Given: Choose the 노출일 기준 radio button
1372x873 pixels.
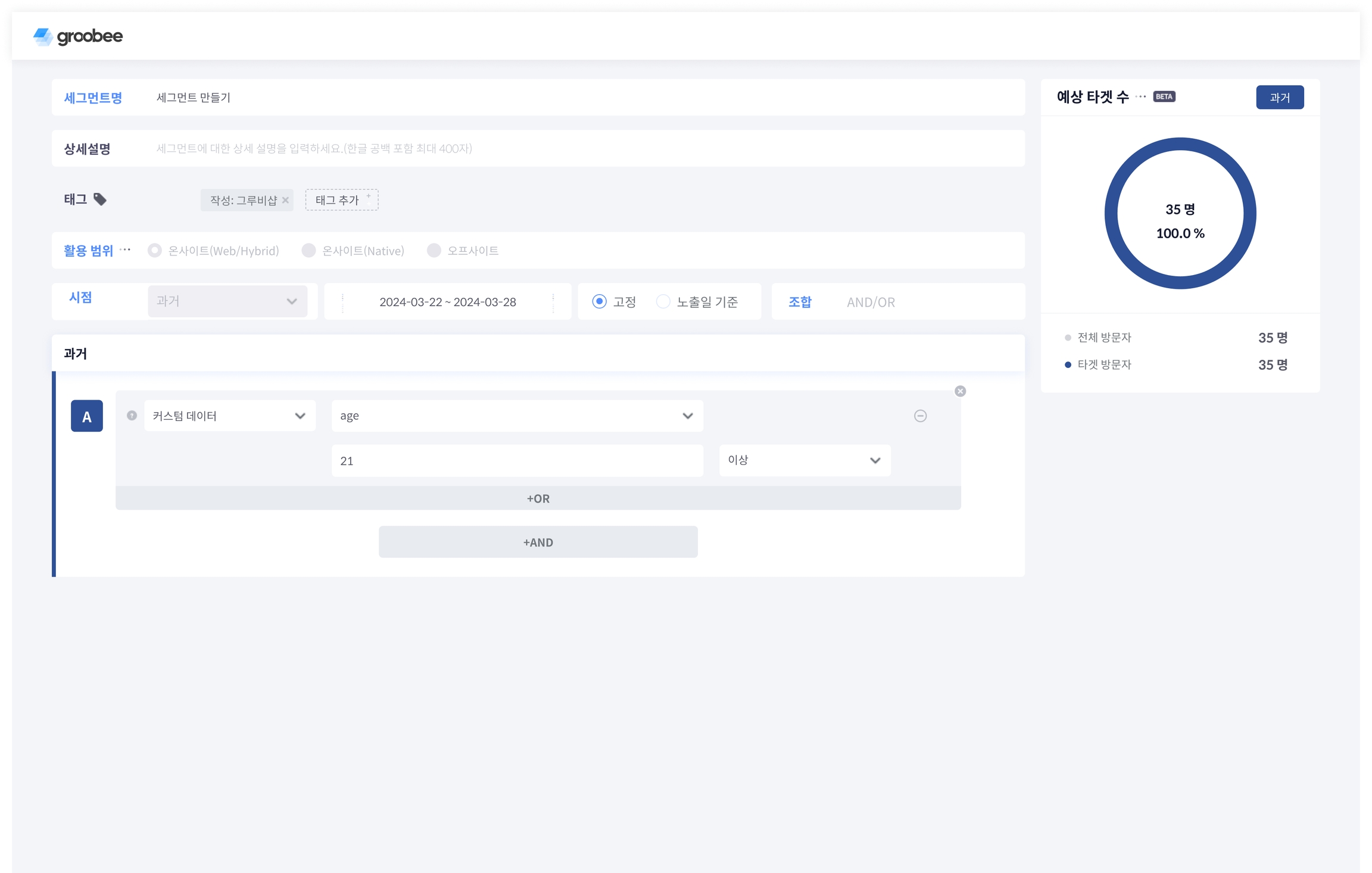Looking at the screenshot, I should click(x=663, y=302).
